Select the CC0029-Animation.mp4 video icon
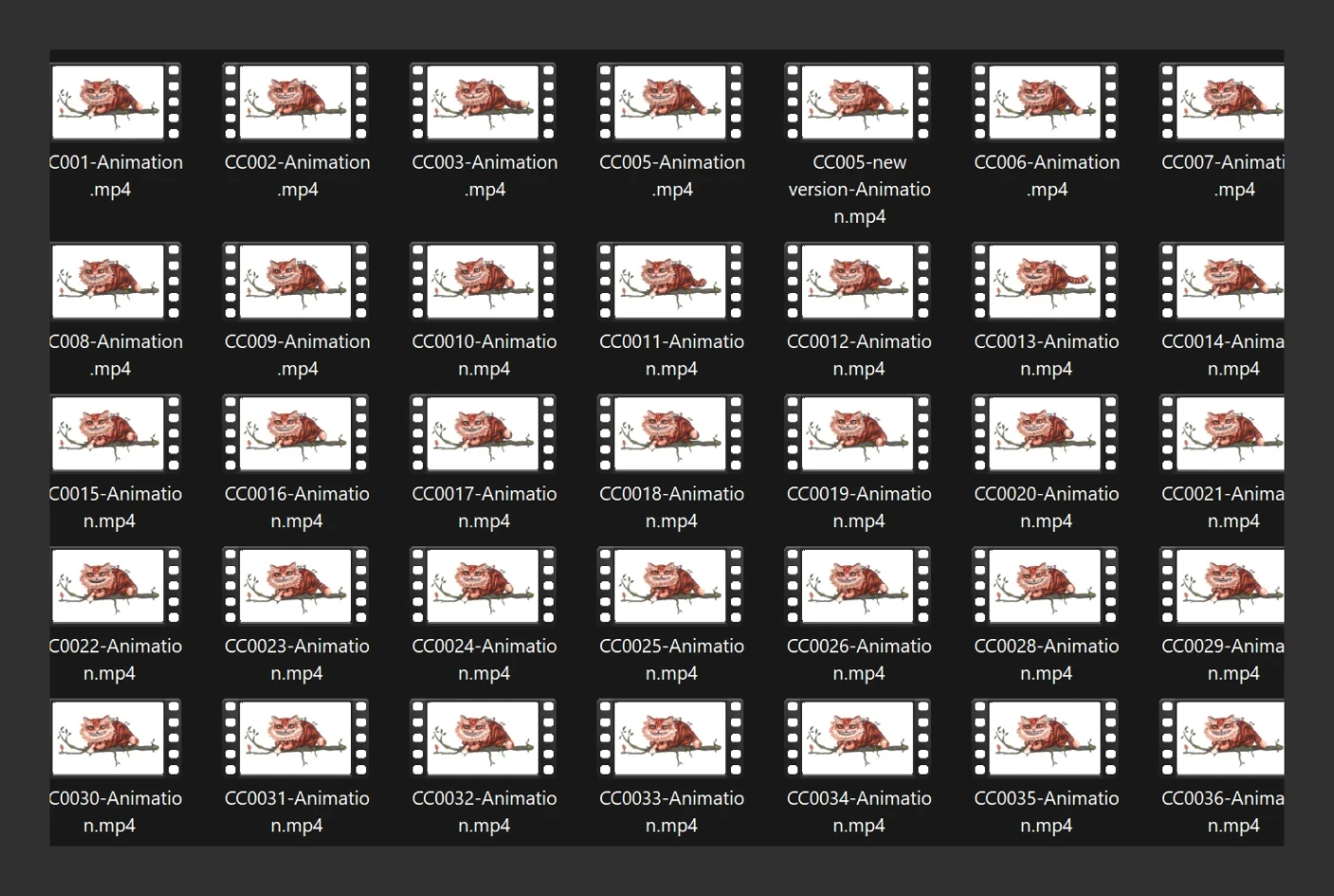 (x=1221, y=586)
